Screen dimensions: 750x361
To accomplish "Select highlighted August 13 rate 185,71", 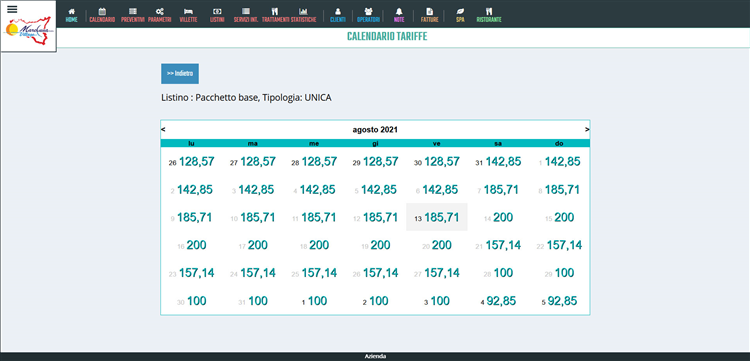I will (x=436, y=218).
